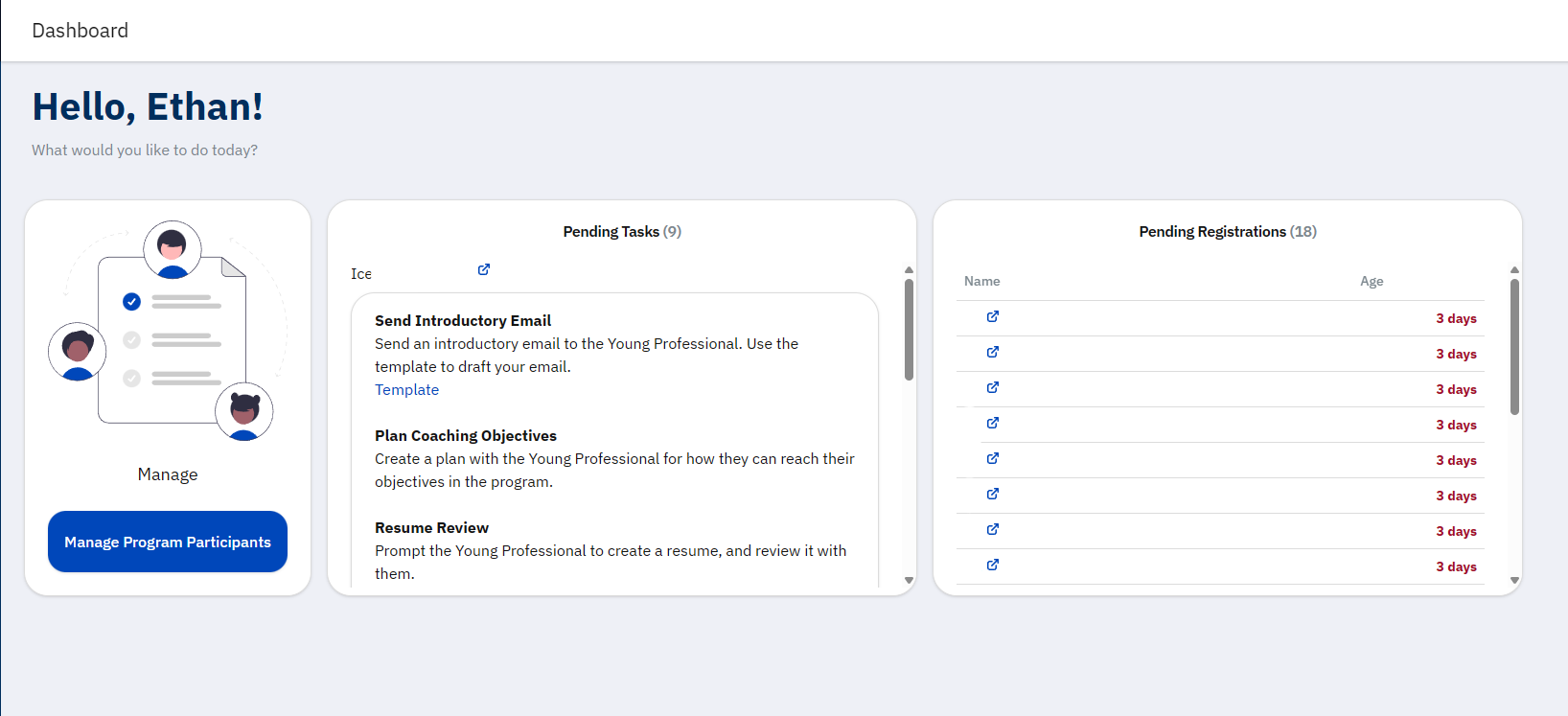Open second pending registration's external link icon
Image resolution: width=1568 pixels, height=716 pixels.
[x=993, y=352]
